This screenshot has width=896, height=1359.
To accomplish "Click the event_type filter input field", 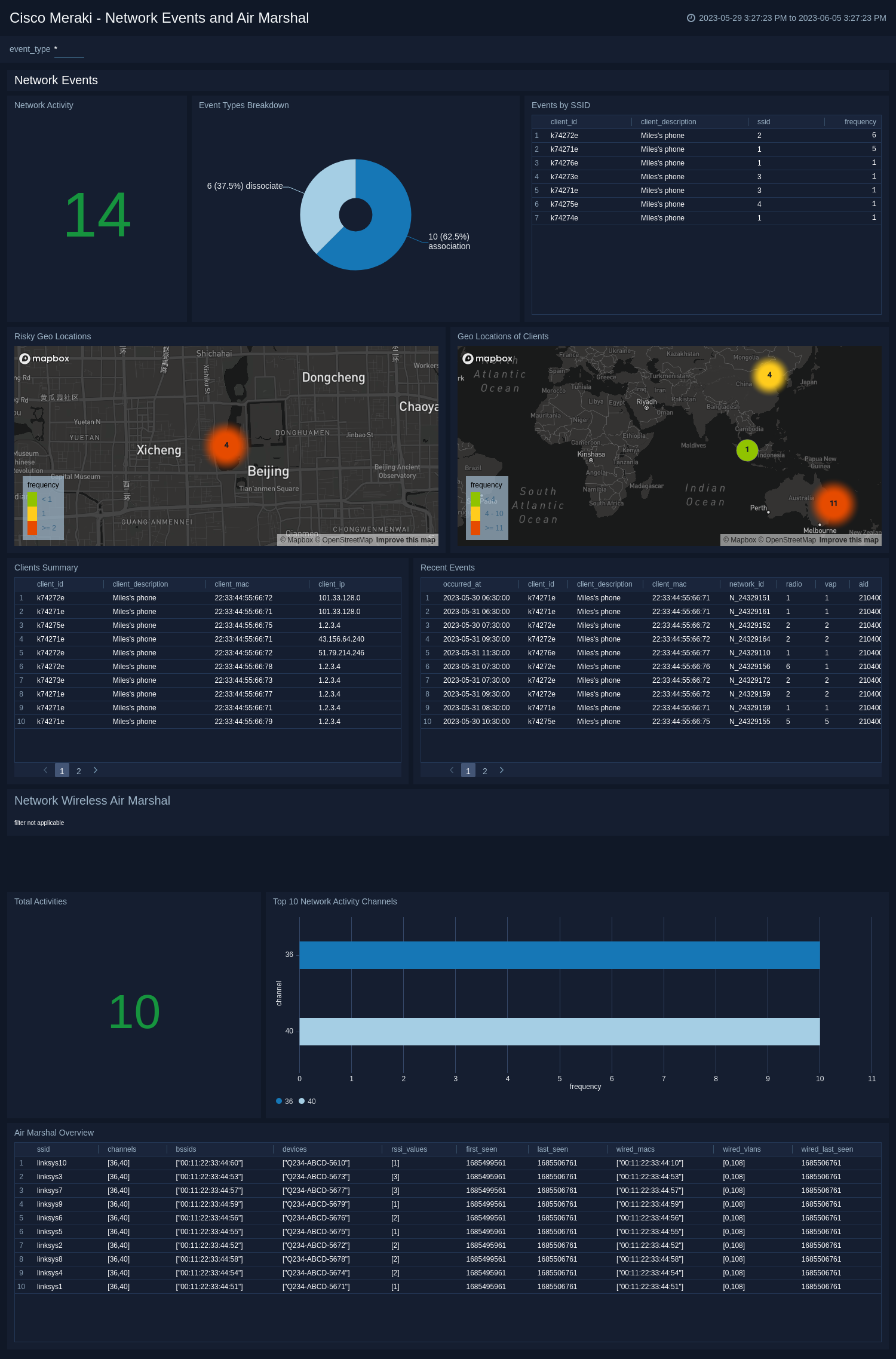I will click(69, 50).
